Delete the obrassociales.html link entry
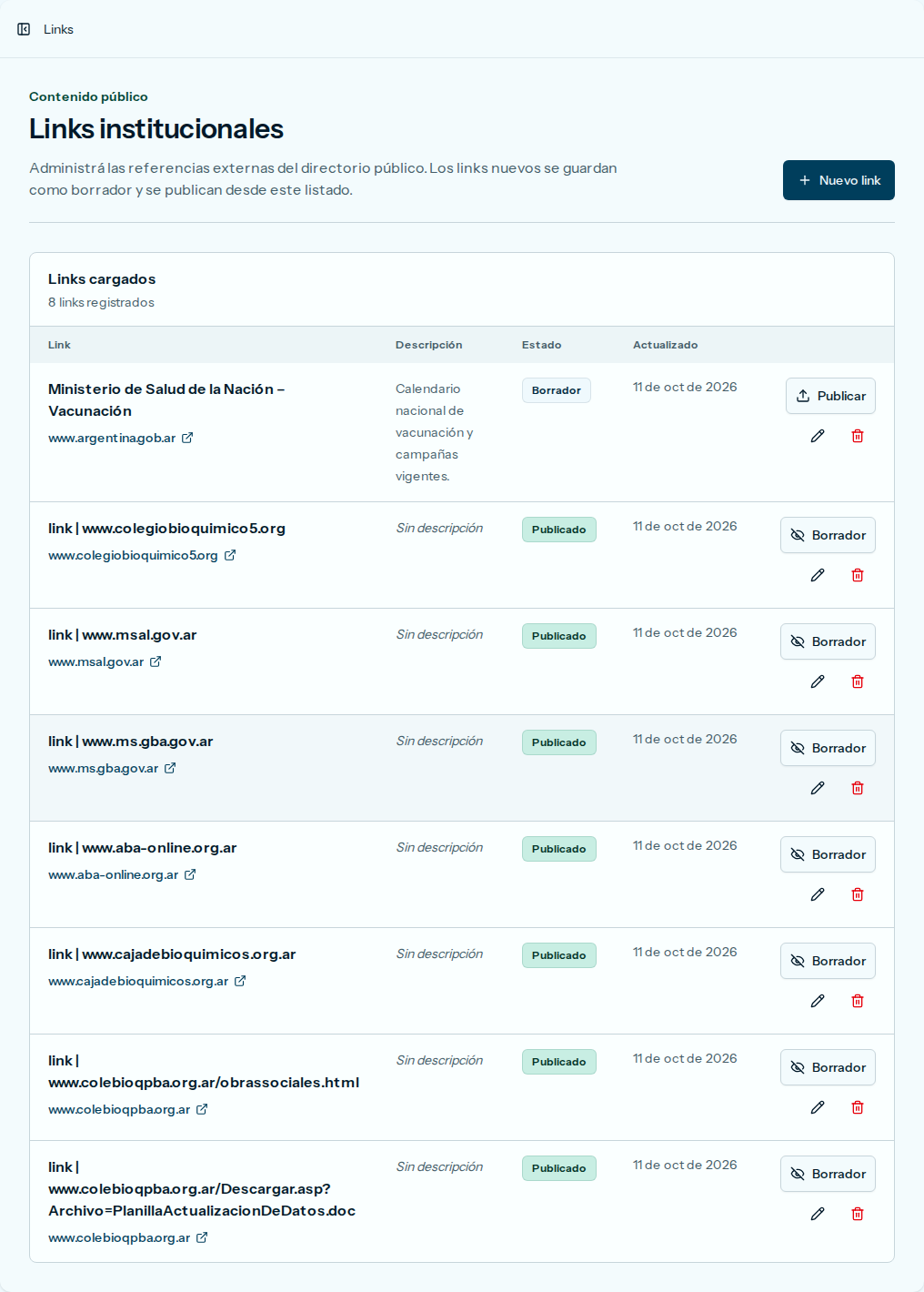Viewport: 924px width, 1292px height. [x=858, y=1107]
